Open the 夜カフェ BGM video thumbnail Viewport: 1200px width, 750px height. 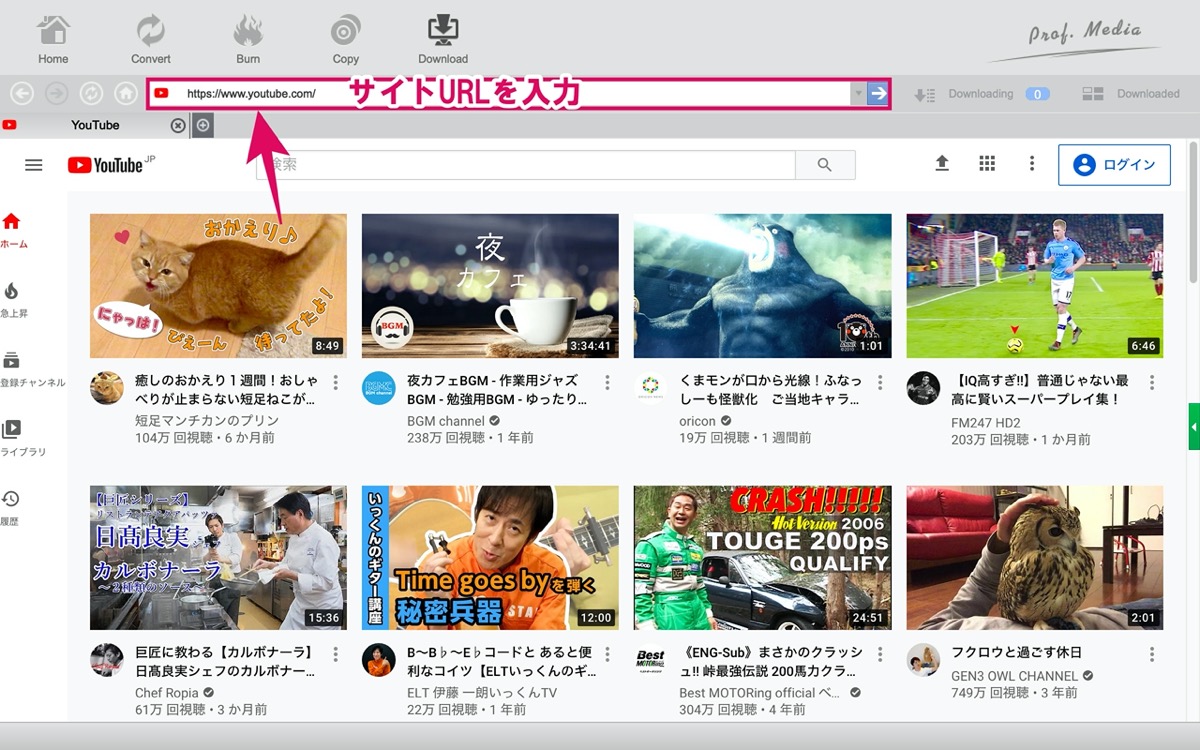(490, 286)
